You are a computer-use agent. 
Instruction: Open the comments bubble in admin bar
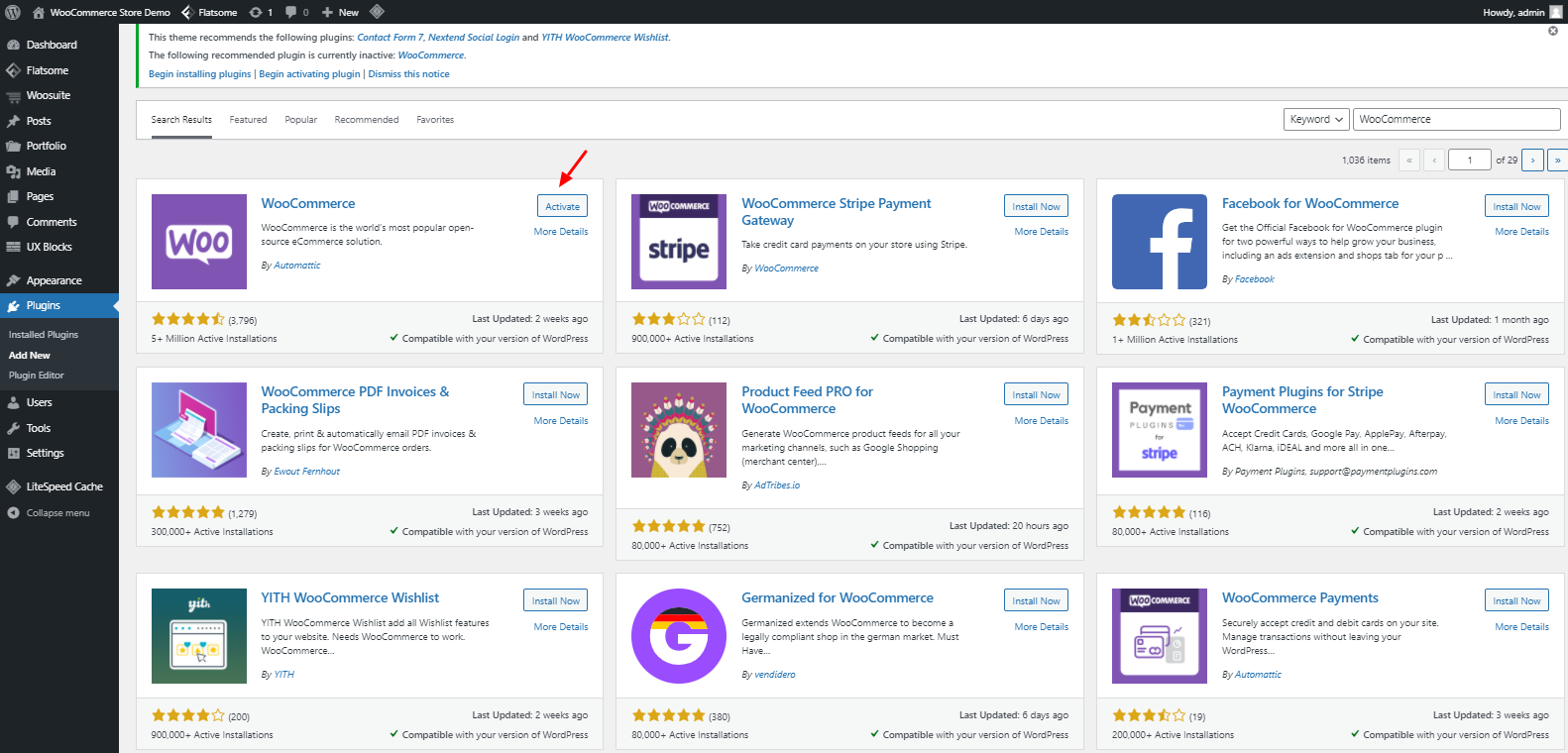click(x=291, y=12)
